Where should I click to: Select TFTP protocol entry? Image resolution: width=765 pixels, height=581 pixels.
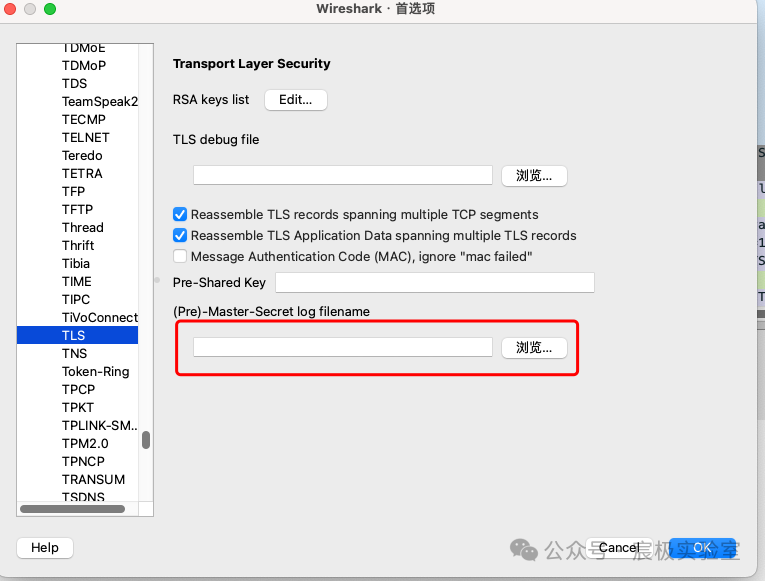point(77,209)
